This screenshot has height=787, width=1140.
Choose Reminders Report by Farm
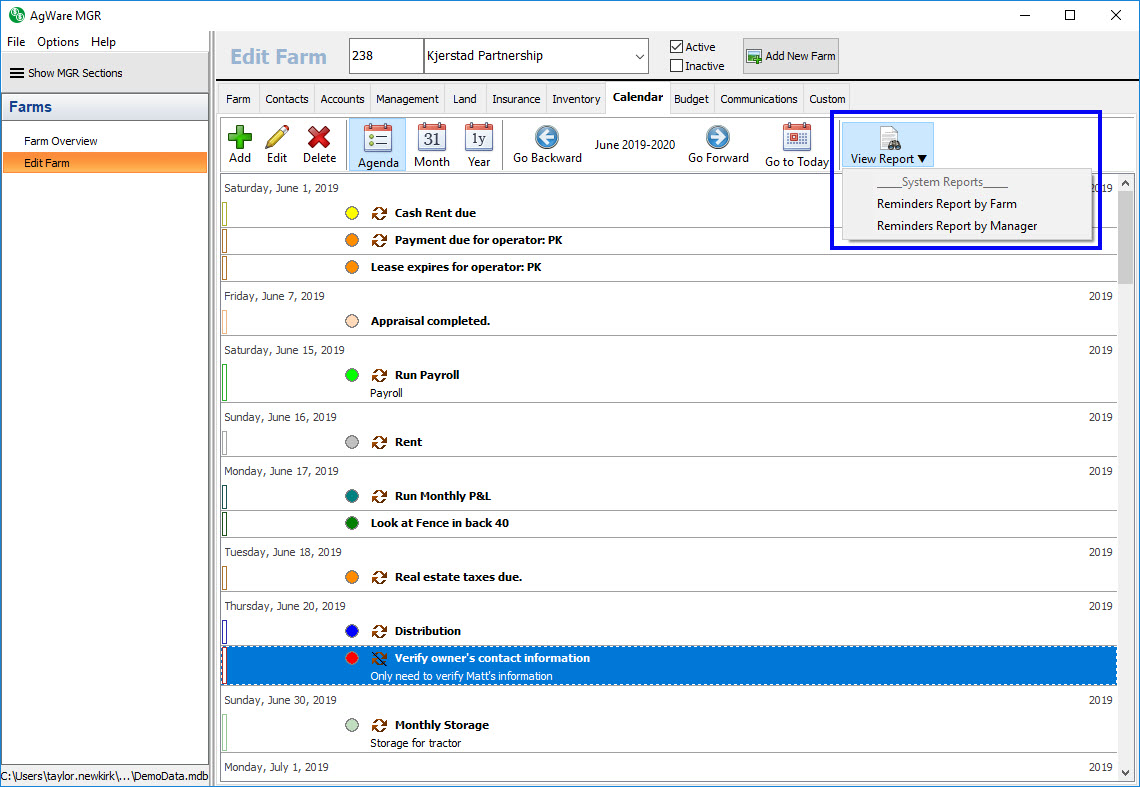tap(946, 204)
